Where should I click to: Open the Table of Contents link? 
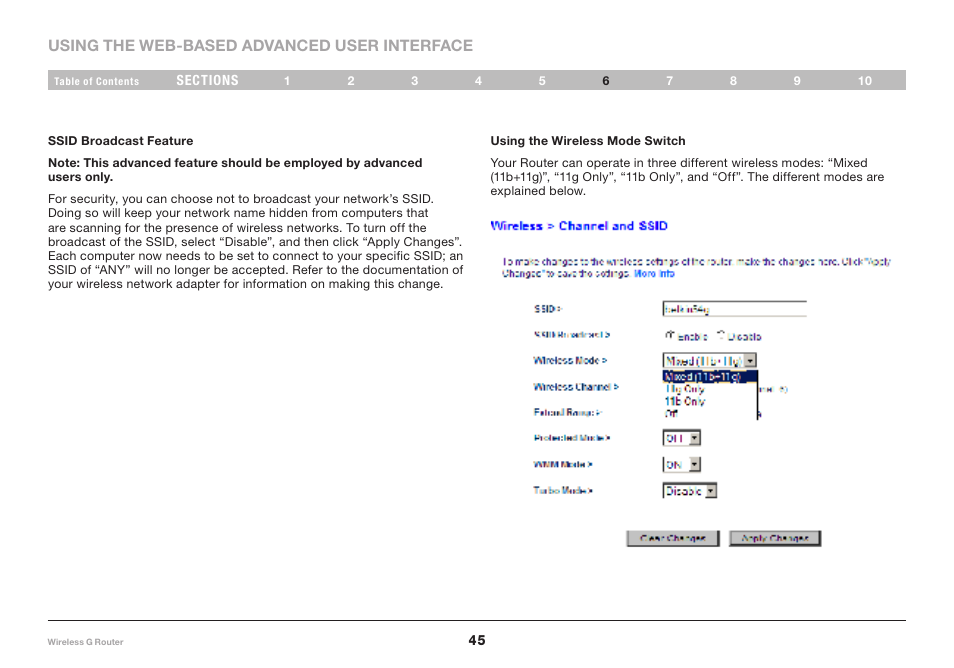(96, 81)
